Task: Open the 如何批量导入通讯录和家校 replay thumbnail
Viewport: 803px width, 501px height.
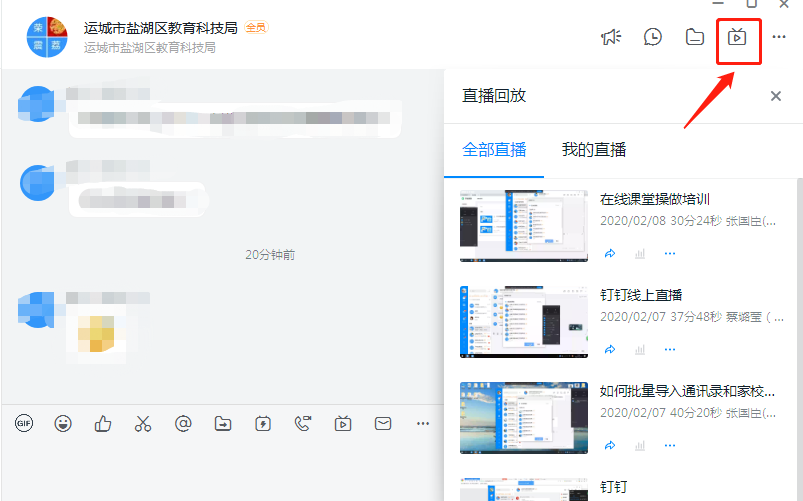Action: (524, 418)
